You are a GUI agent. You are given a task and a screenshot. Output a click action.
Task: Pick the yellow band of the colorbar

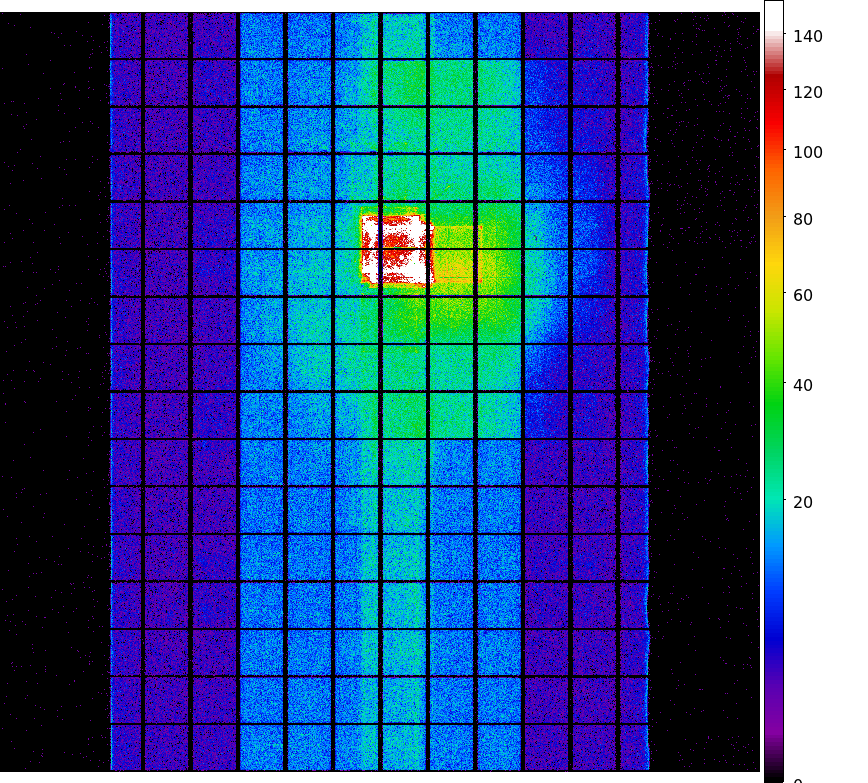click(x=773, y=270)
